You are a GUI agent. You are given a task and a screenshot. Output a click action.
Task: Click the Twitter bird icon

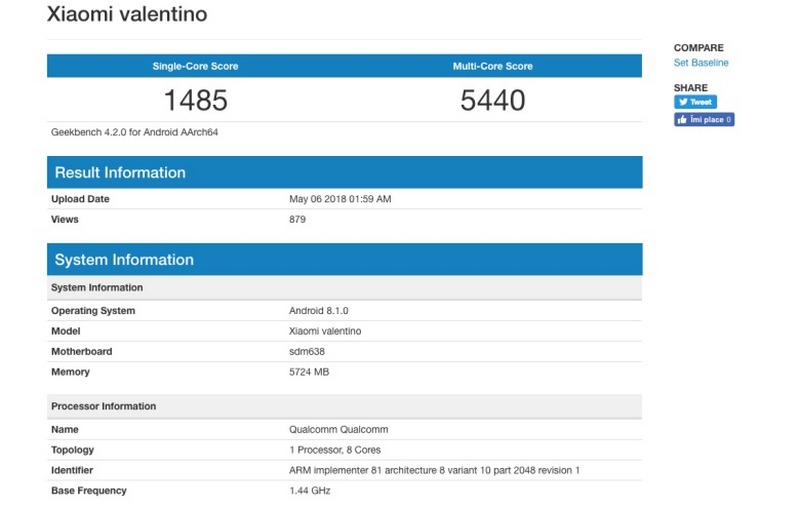683,101
